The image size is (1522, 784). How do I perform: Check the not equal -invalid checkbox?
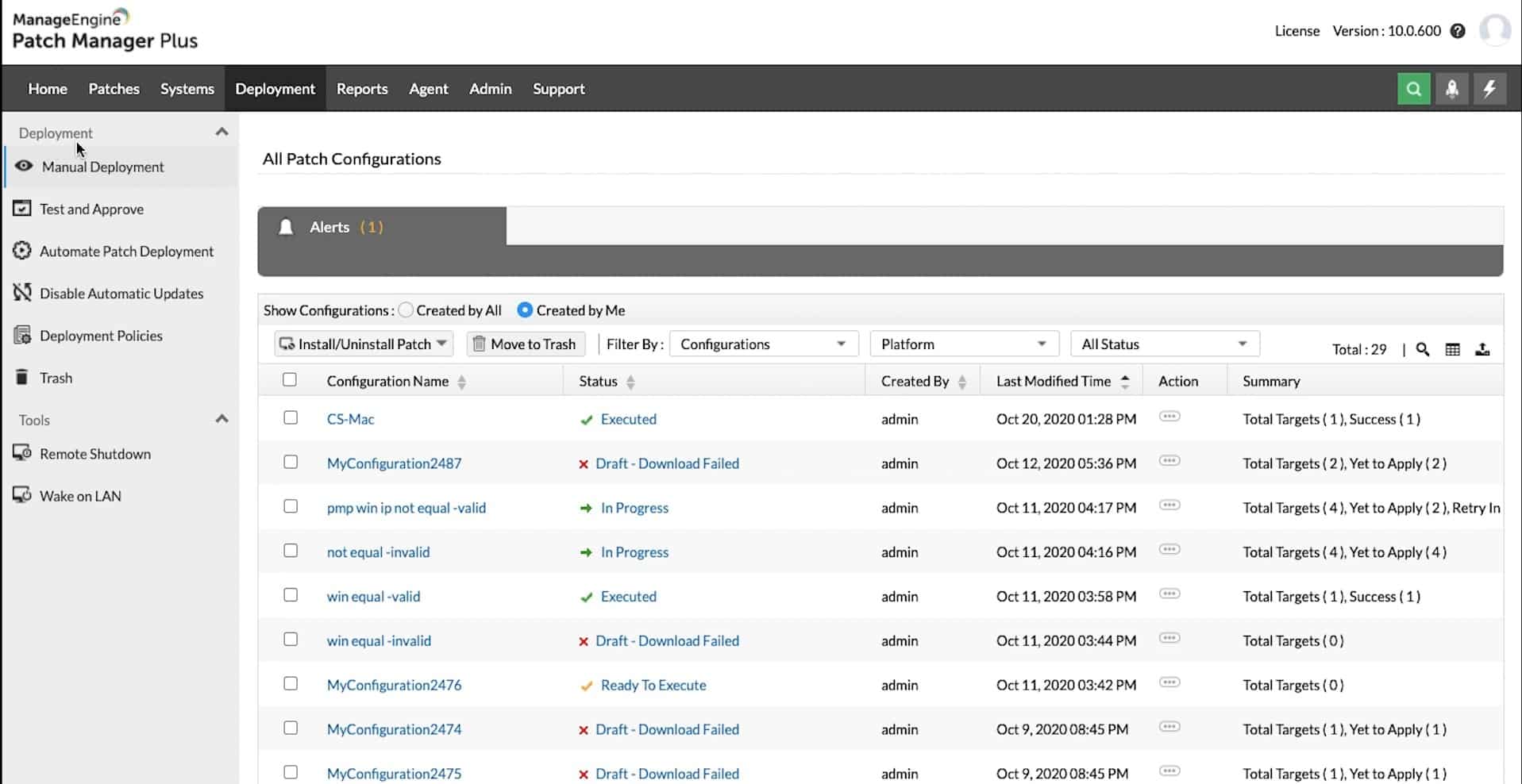click(x=291, y=551)
